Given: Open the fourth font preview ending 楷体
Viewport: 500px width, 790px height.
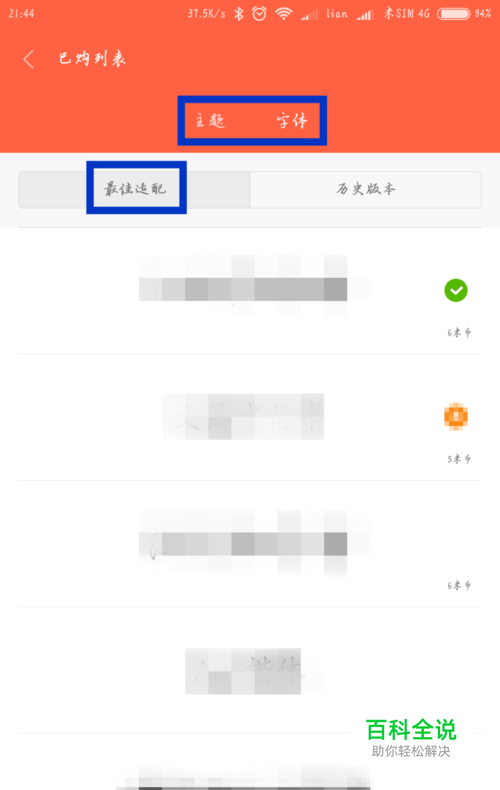Looking at the screenshot, I should pyautogui.click(x=243, y=671).
